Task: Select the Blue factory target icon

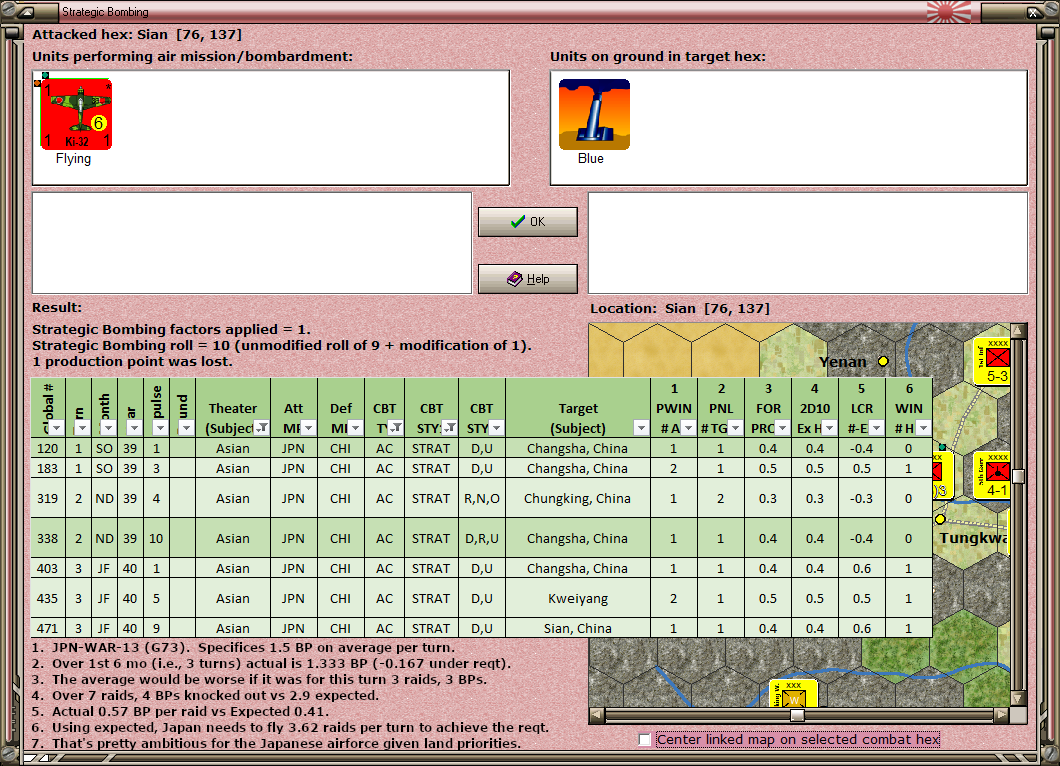Action: pos(594,114)
